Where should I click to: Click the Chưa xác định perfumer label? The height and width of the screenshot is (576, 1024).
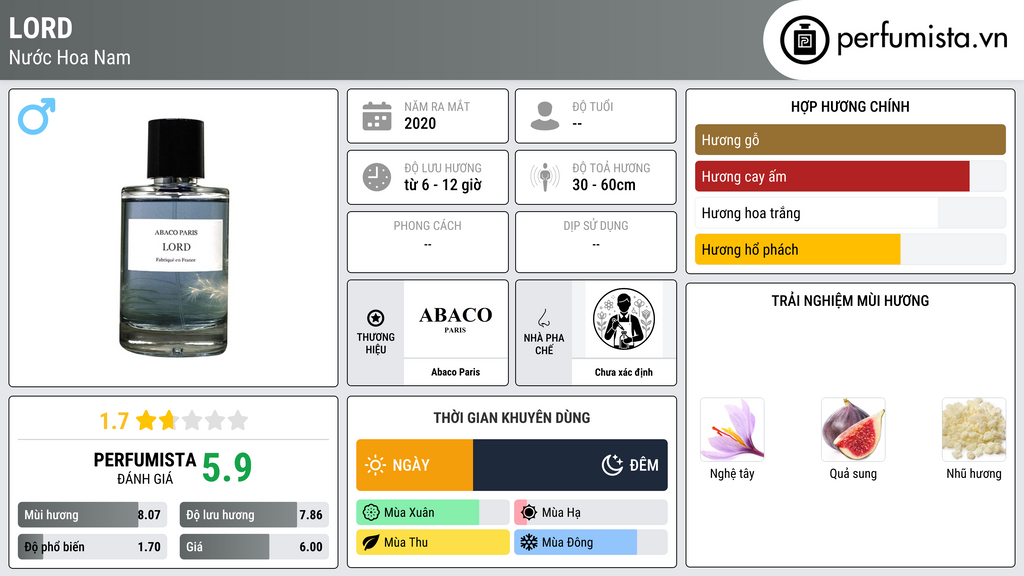623,372
